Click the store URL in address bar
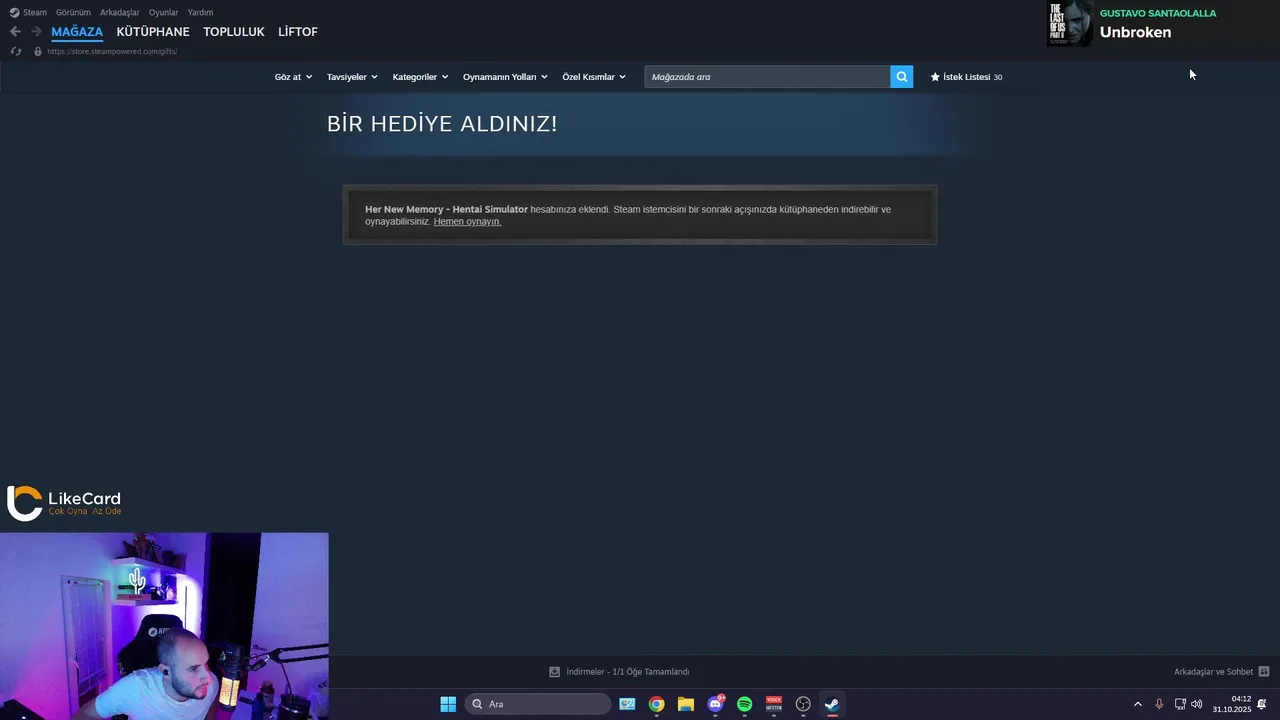The image size is (1280, 720). coord(112,51)
